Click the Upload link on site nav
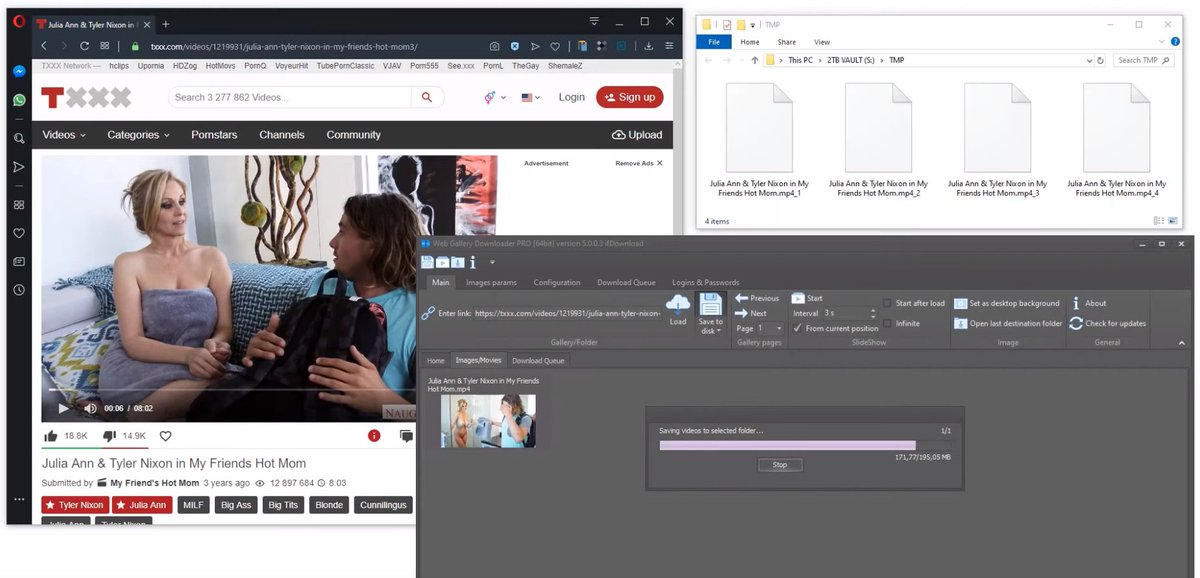 637,135
